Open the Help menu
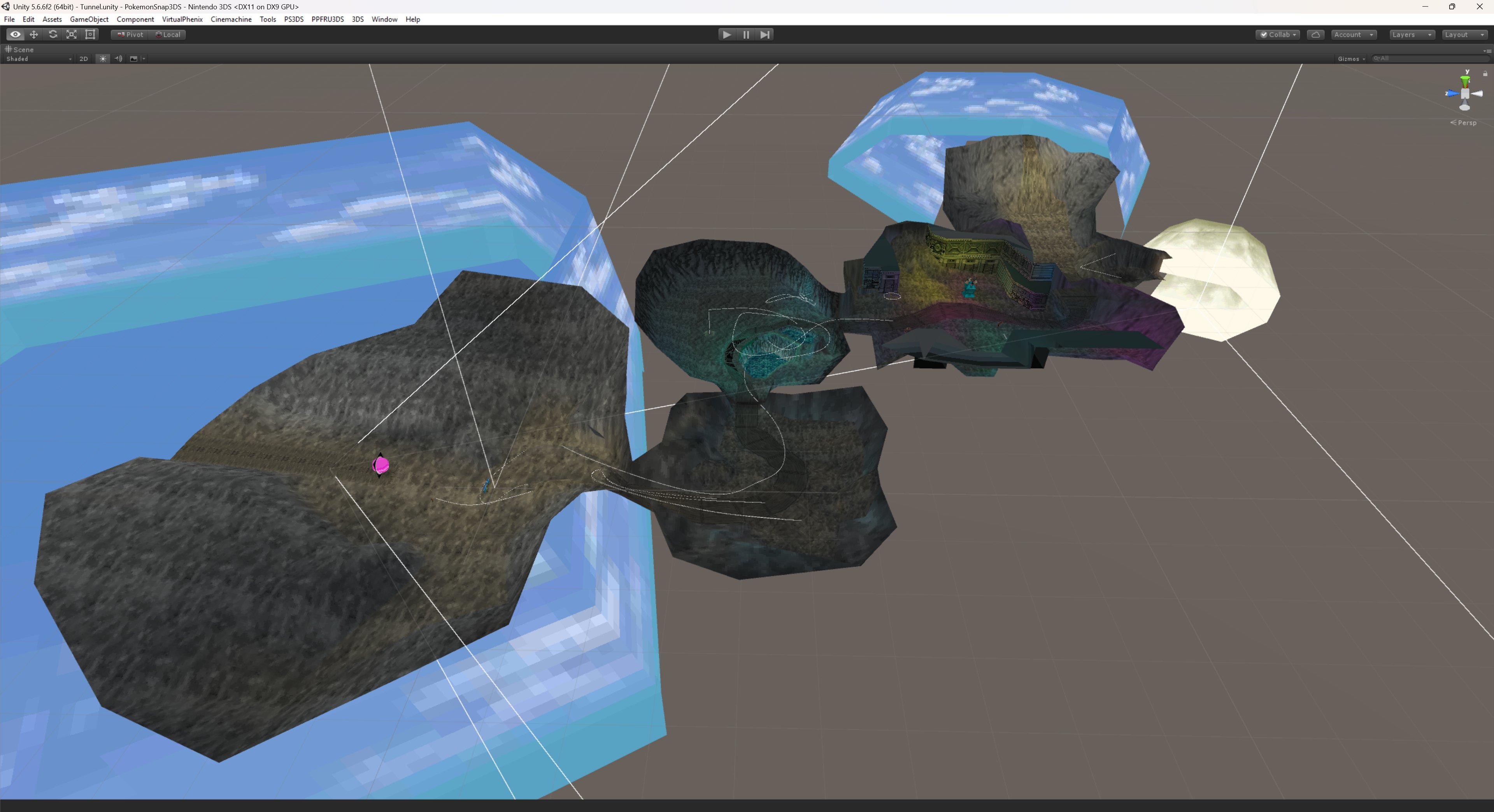 pyautogui.click(x=413, y=19)
